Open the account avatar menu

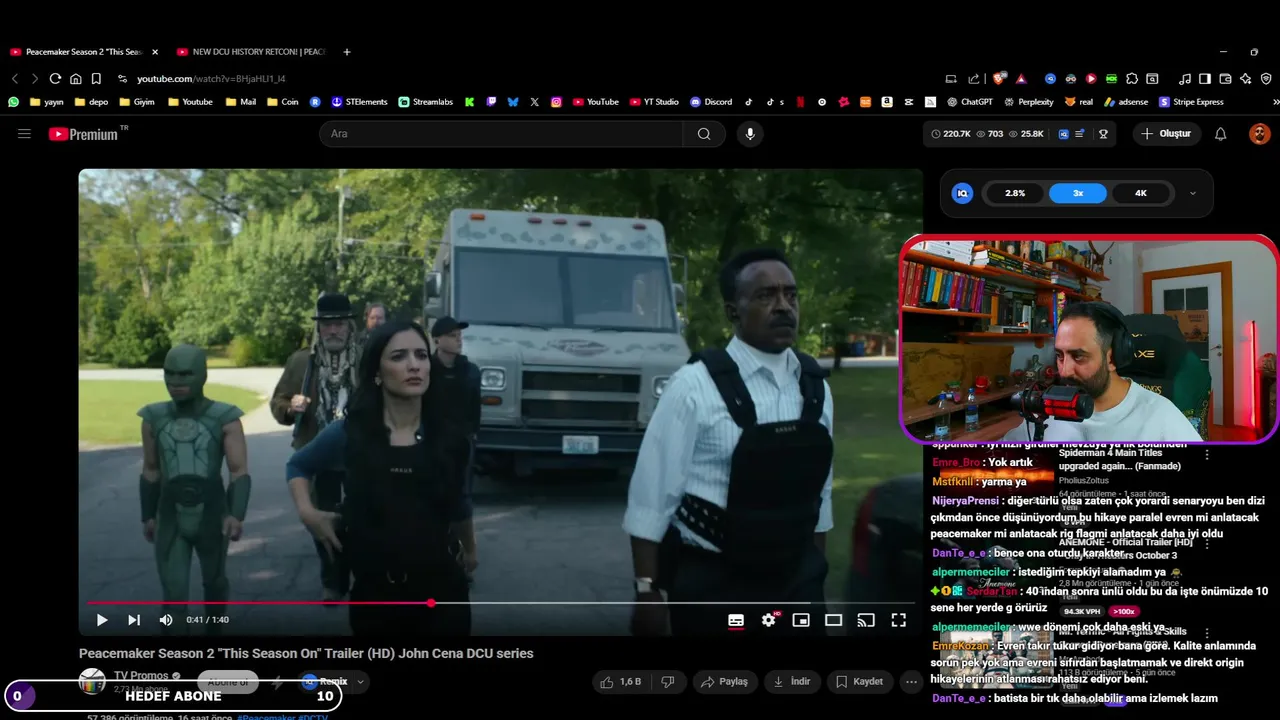tap(1259, 134)
